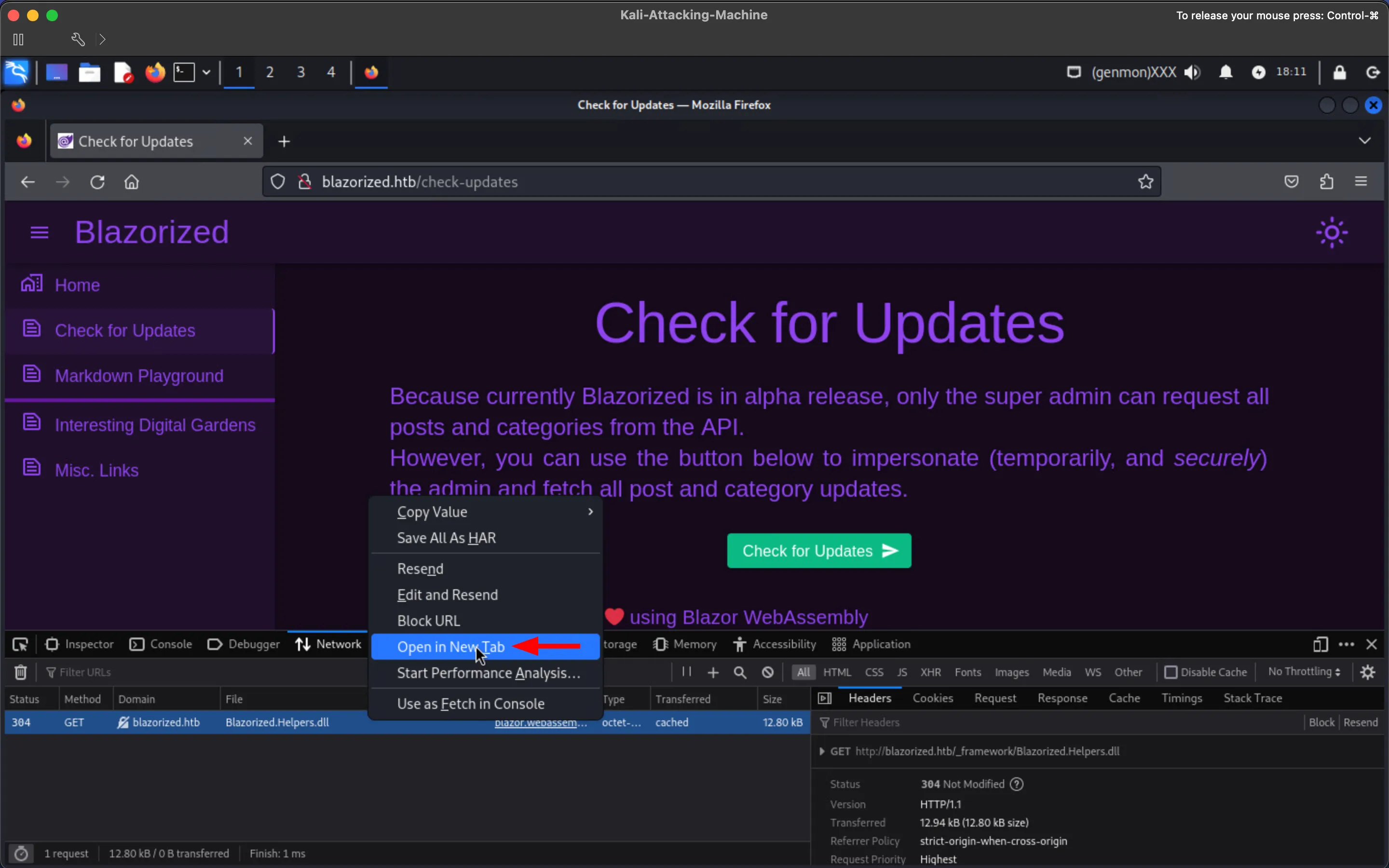Screen dimensions: 1389x868
Task: Open network settings gear icon
Action: [1368, 672]
